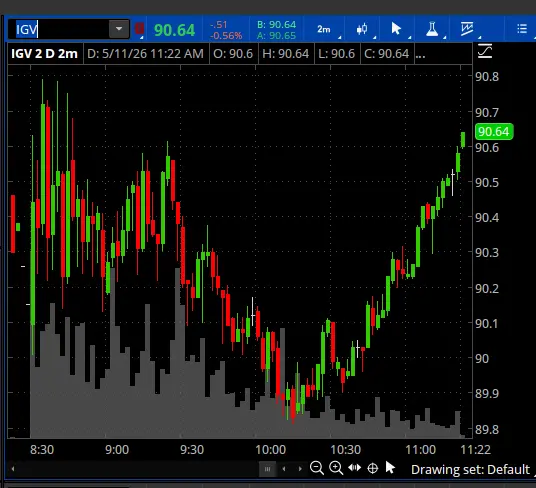Image resolution: width=536 pixels, height=488 pixels.
Task: Expand the ellipsis after the close value
Action: [x=420, y=55]
